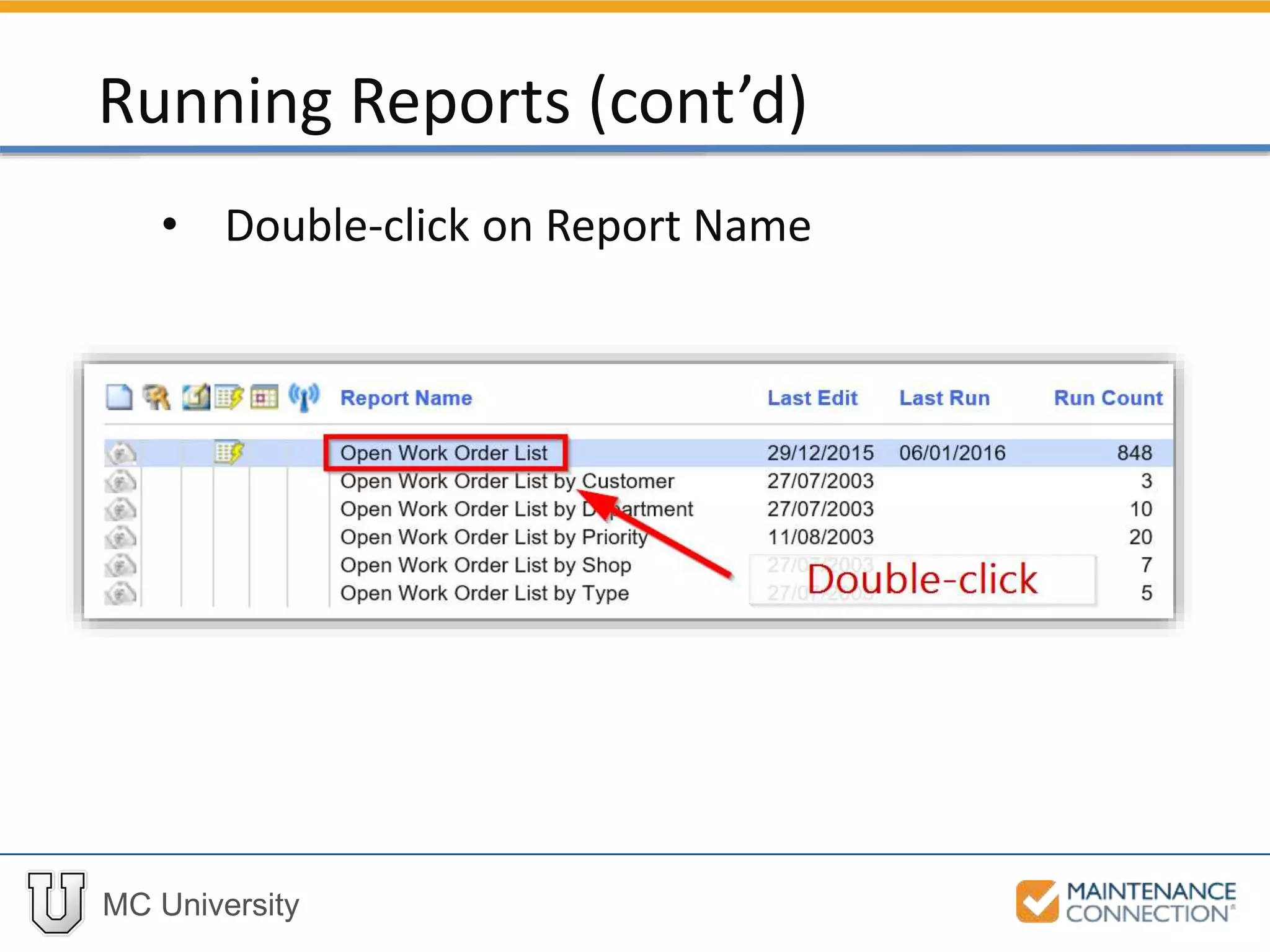The width and height of the screenshot is (1270, 952).
Task: Sort by the Report Name column header
Action: [406, 398]
